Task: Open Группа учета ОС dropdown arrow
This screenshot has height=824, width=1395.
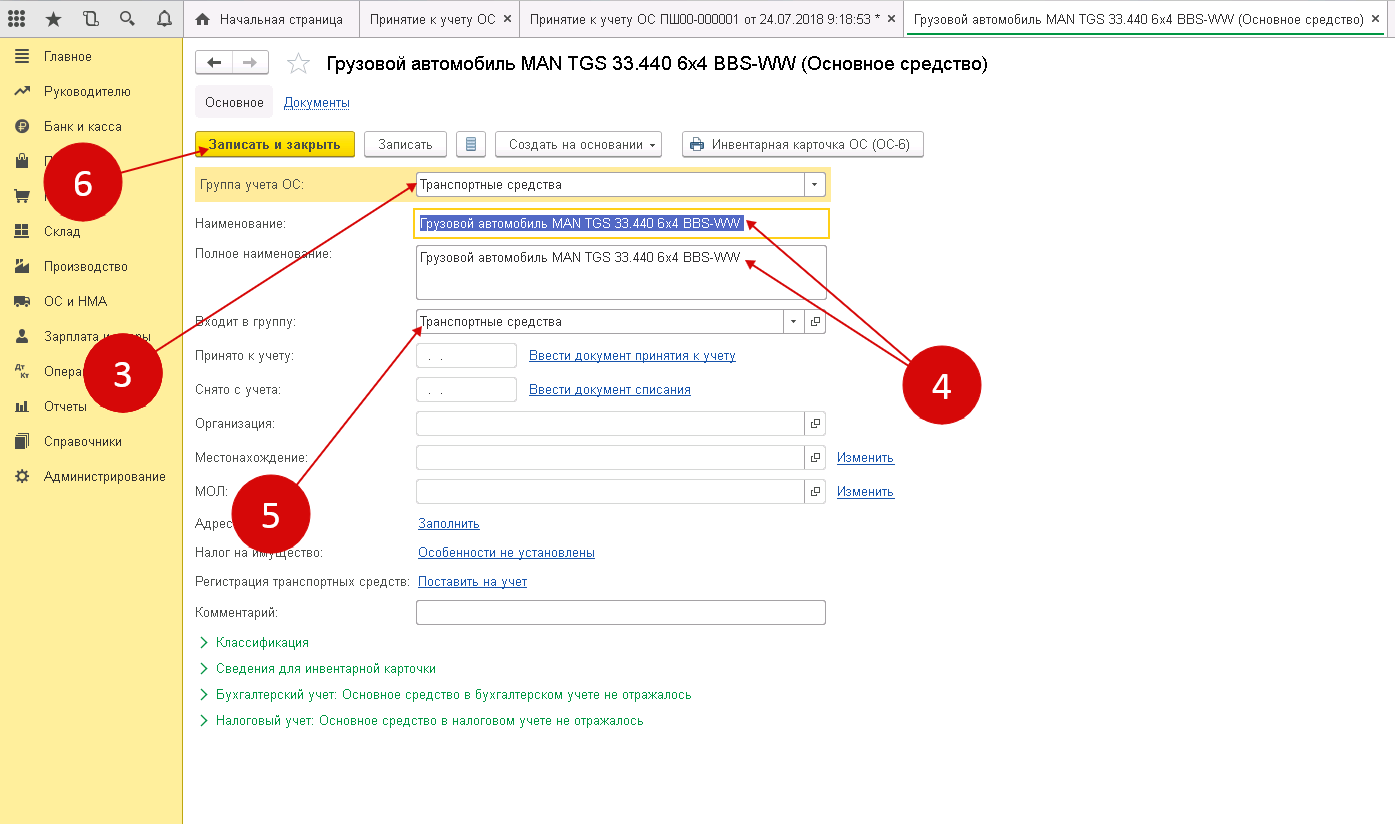Action: (814, 185)
